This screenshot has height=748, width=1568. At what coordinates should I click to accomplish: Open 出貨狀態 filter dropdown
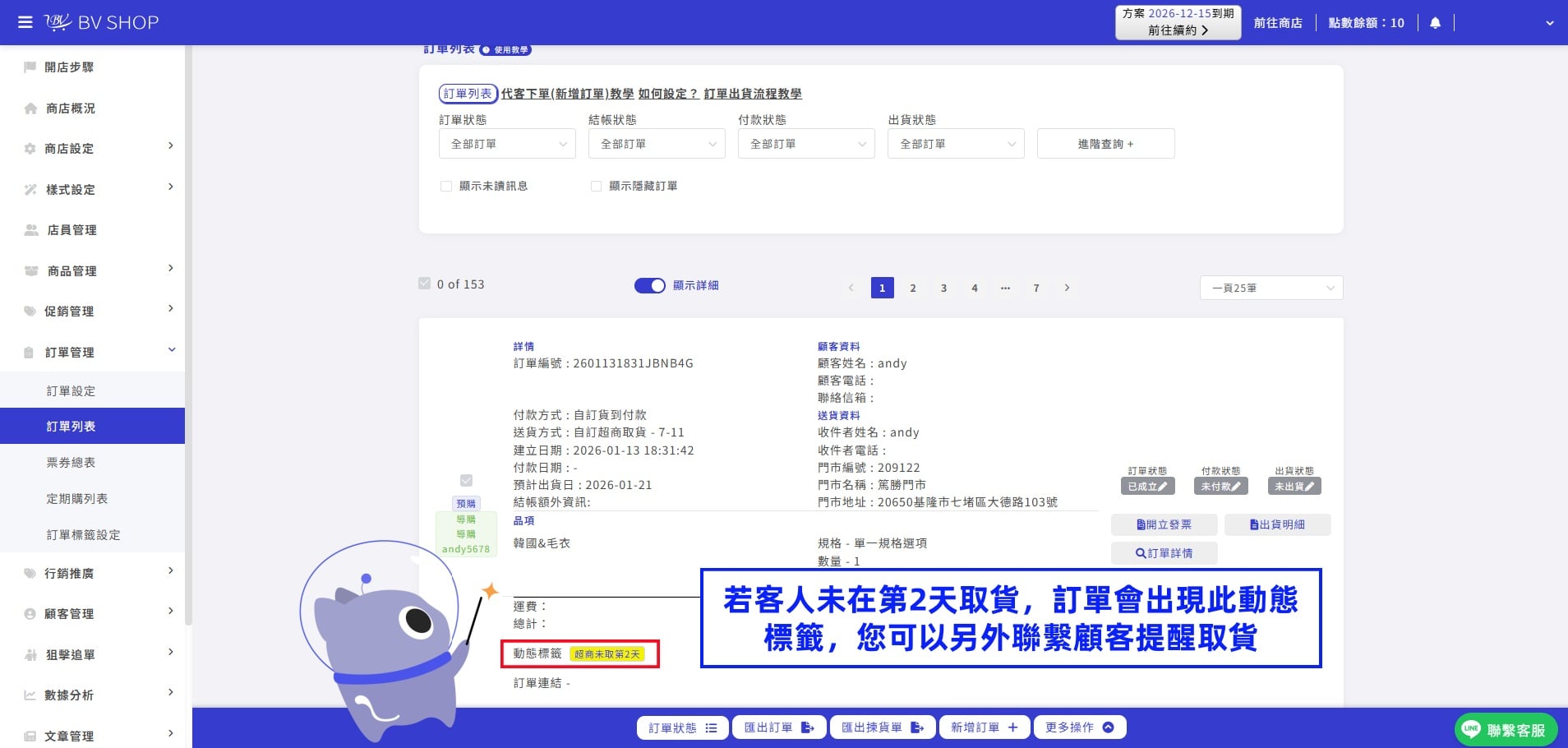(957, 144)
